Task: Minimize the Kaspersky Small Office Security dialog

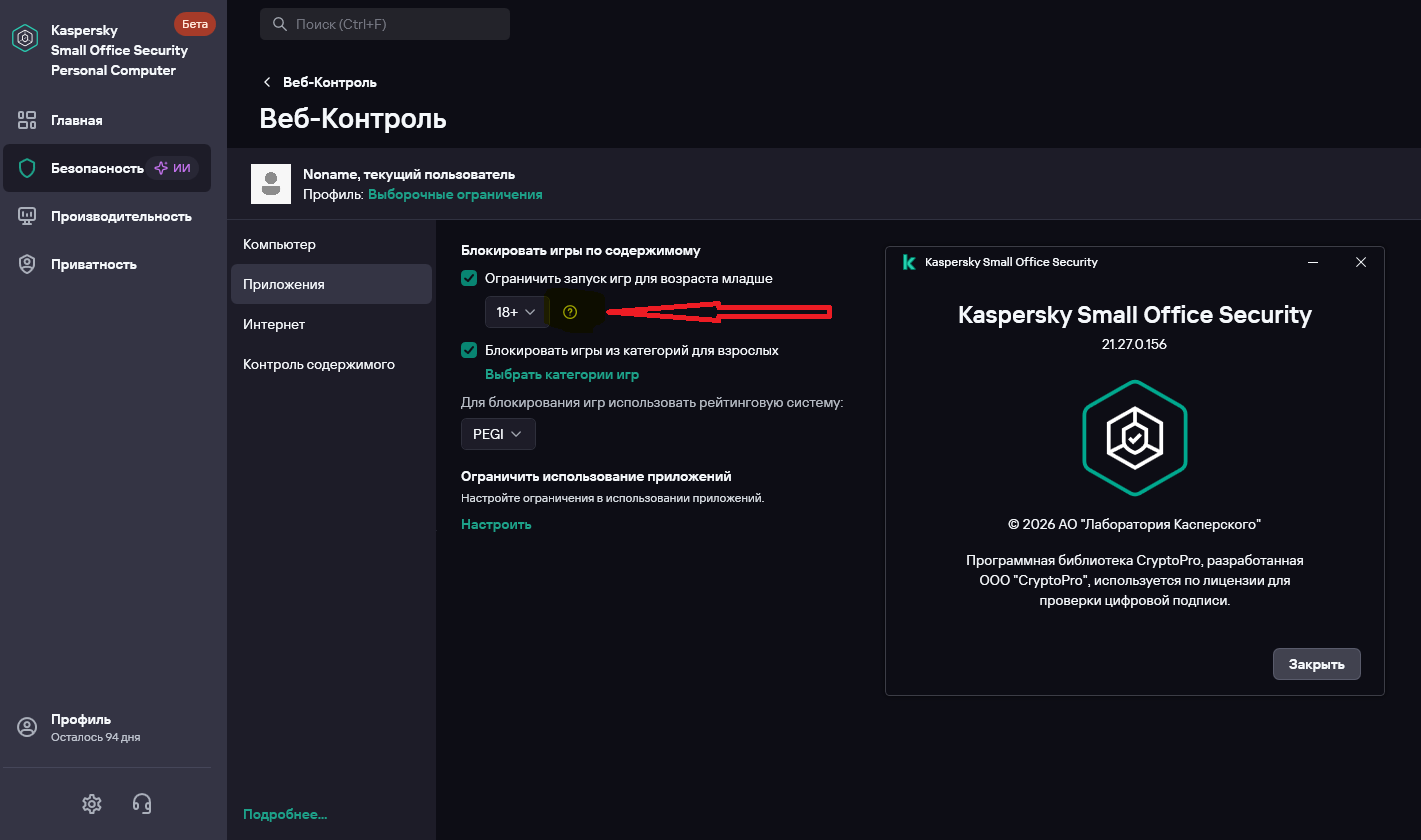Action: [x=1313, y=262]
